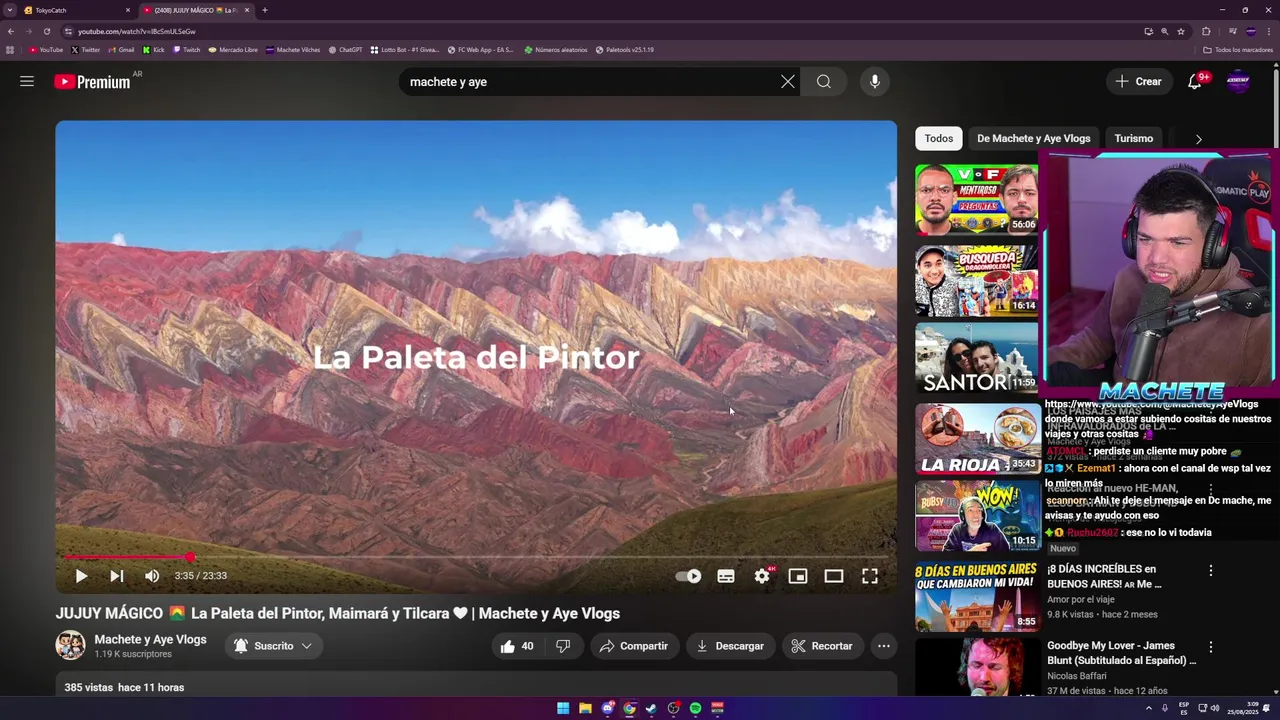
Task: Open the Goodbye My Lover video title
Action: point(1121,653)
